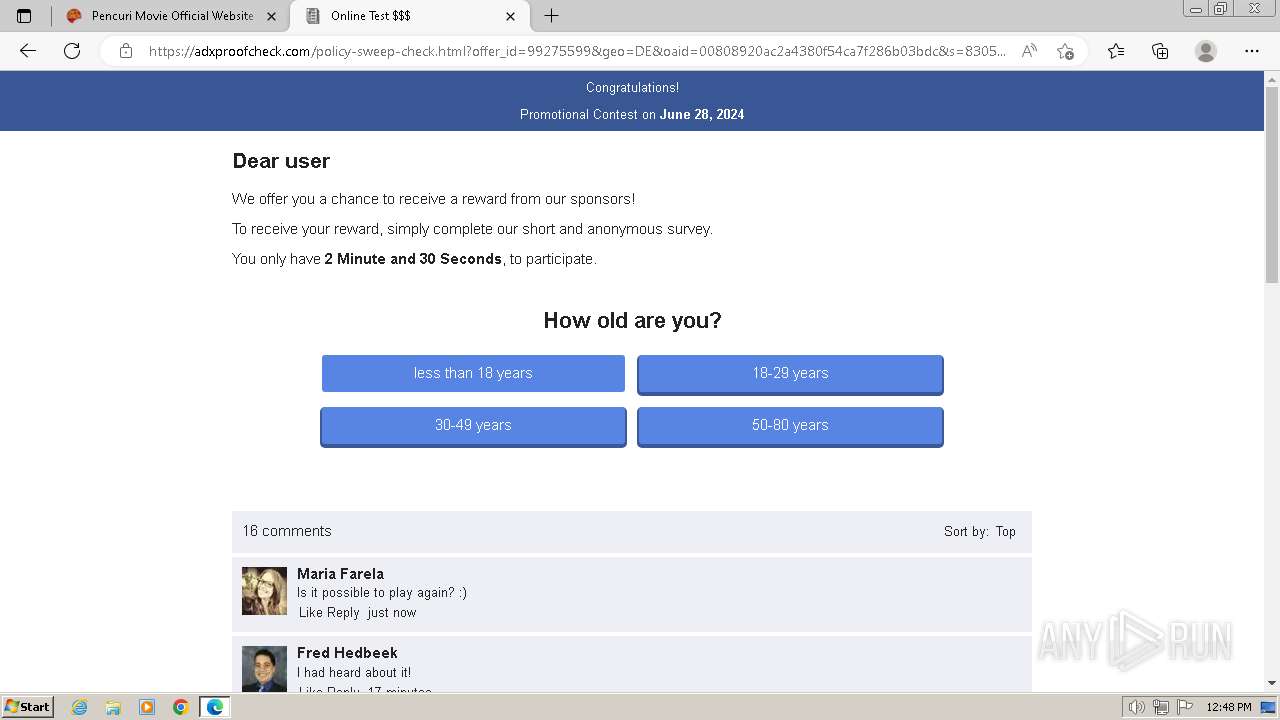Click the Dear user heading
The image size is (1280, 720).
click(x=281, y=161)
